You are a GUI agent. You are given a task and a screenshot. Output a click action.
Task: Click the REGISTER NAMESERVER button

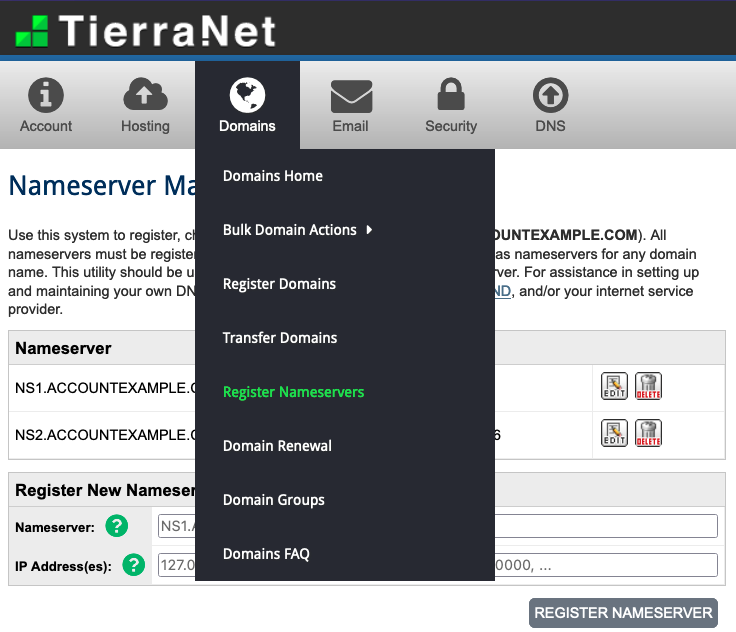(623, 613)
